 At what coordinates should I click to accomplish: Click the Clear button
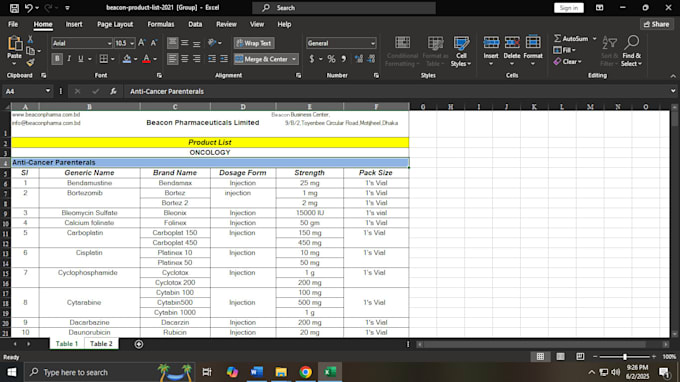pyautogui.click(x=568, y=62)
